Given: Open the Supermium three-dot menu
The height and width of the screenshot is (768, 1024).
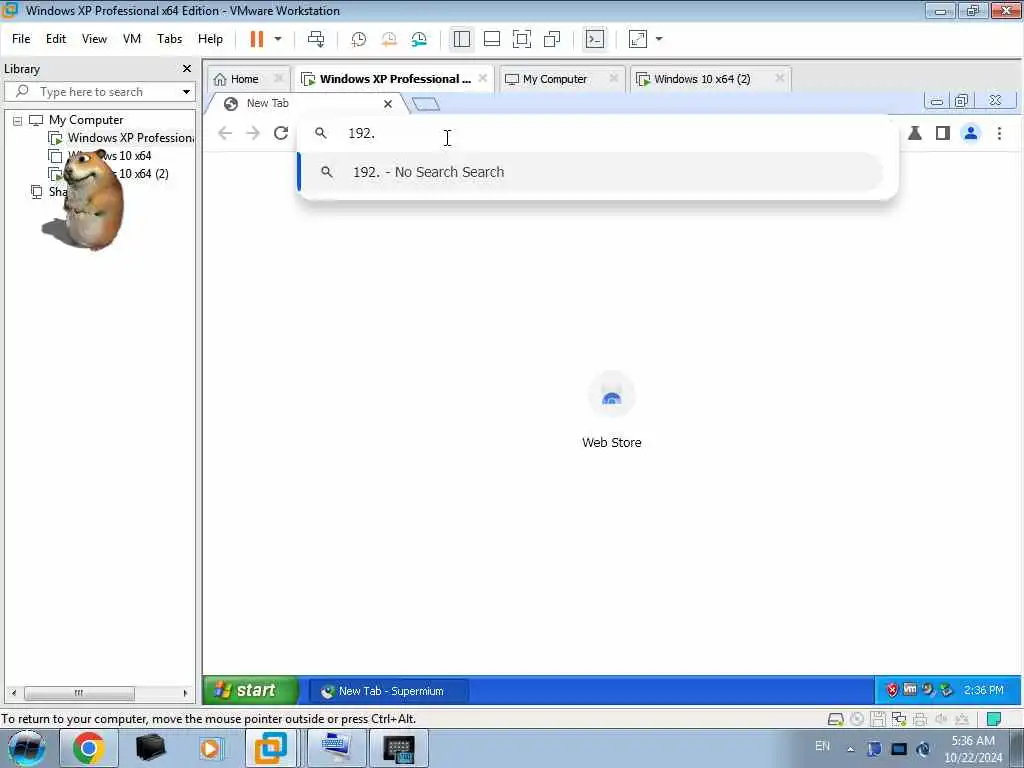Looking at the screenshot, I should [x=999, y=133].
